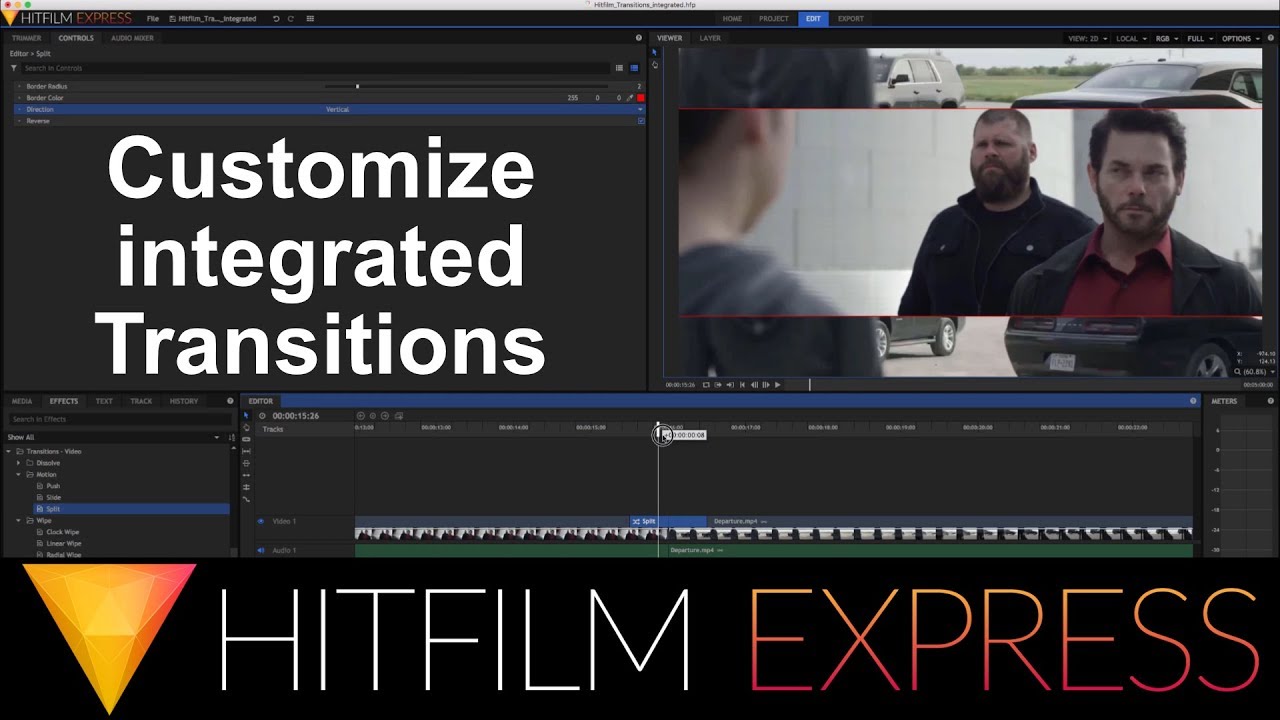Screen dimensions: 1280x720
Task: Choose the editor hand tool
Action: [x=246, y=428]
